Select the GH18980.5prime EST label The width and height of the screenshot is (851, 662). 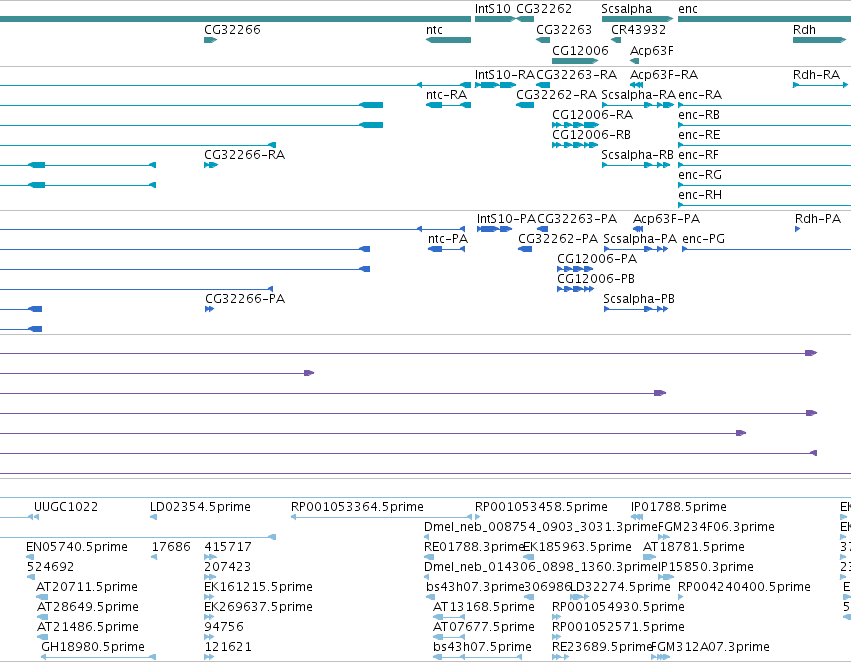click(x=93, y=647)
